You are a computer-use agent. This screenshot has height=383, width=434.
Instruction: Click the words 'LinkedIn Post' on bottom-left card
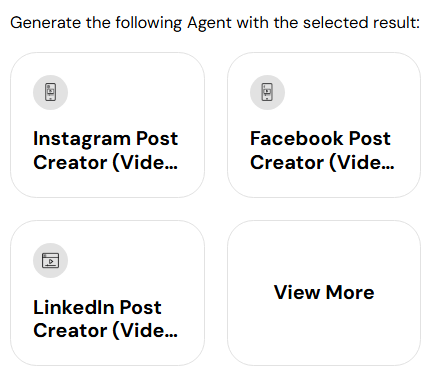pos(97,307)
